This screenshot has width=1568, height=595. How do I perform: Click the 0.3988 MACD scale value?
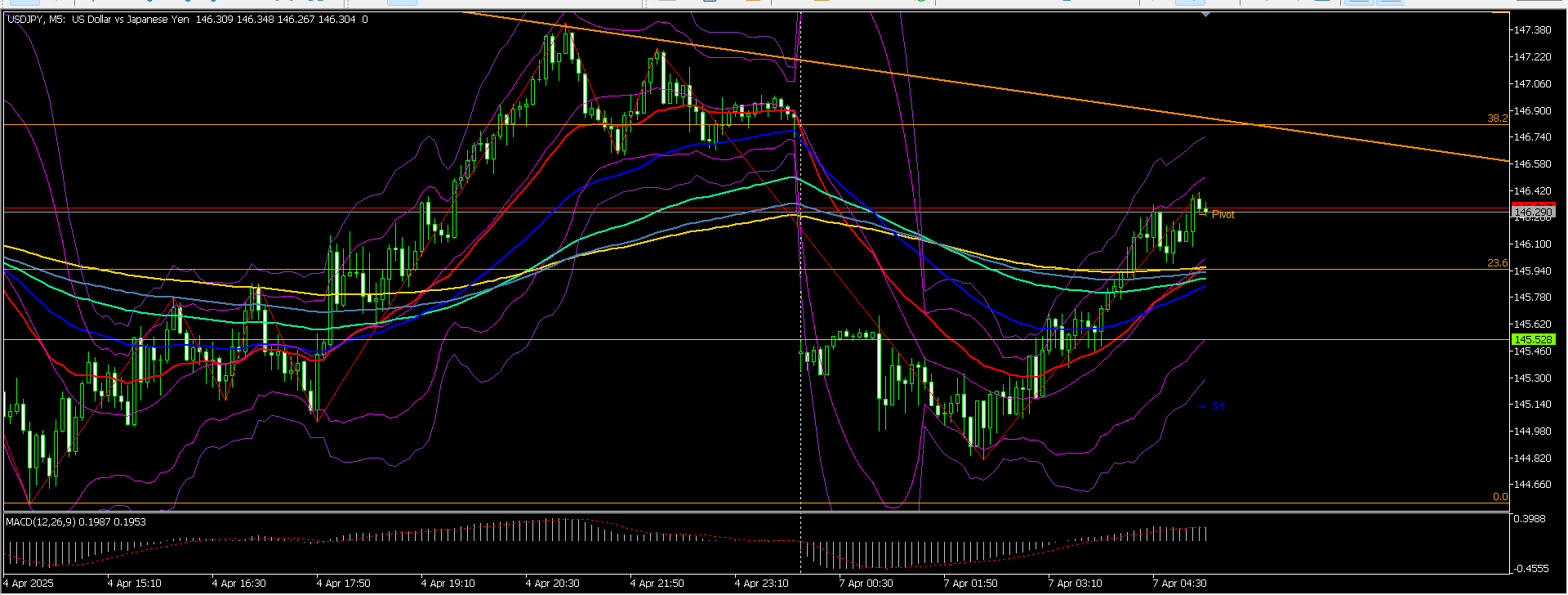[x=1529, y=519]
